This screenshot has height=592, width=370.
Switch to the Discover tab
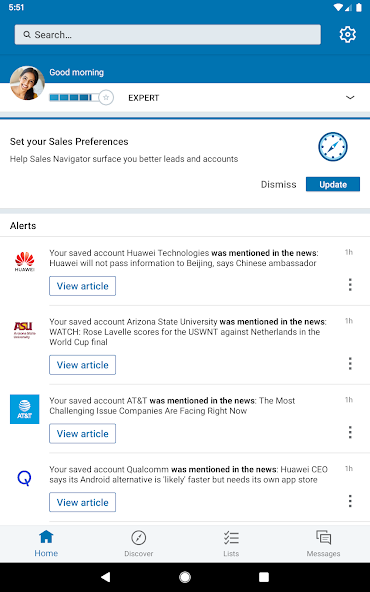click(139, 544)
